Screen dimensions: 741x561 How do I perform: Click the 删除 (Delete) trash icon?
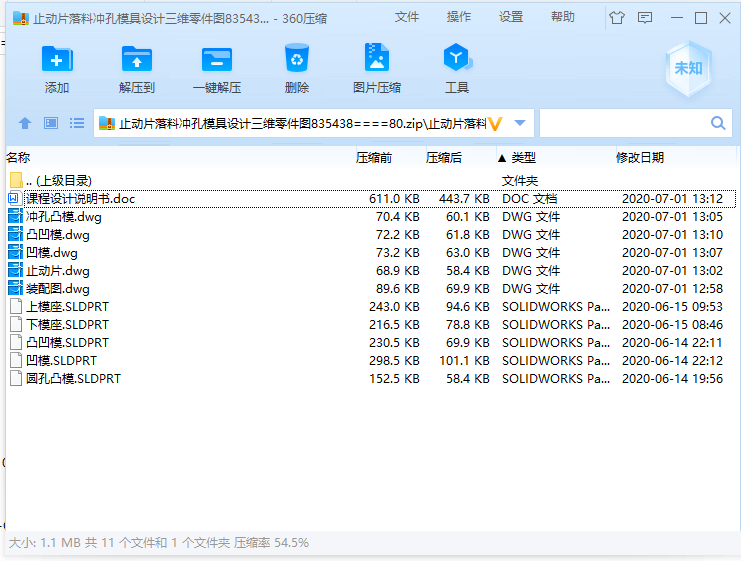[297, 58]
